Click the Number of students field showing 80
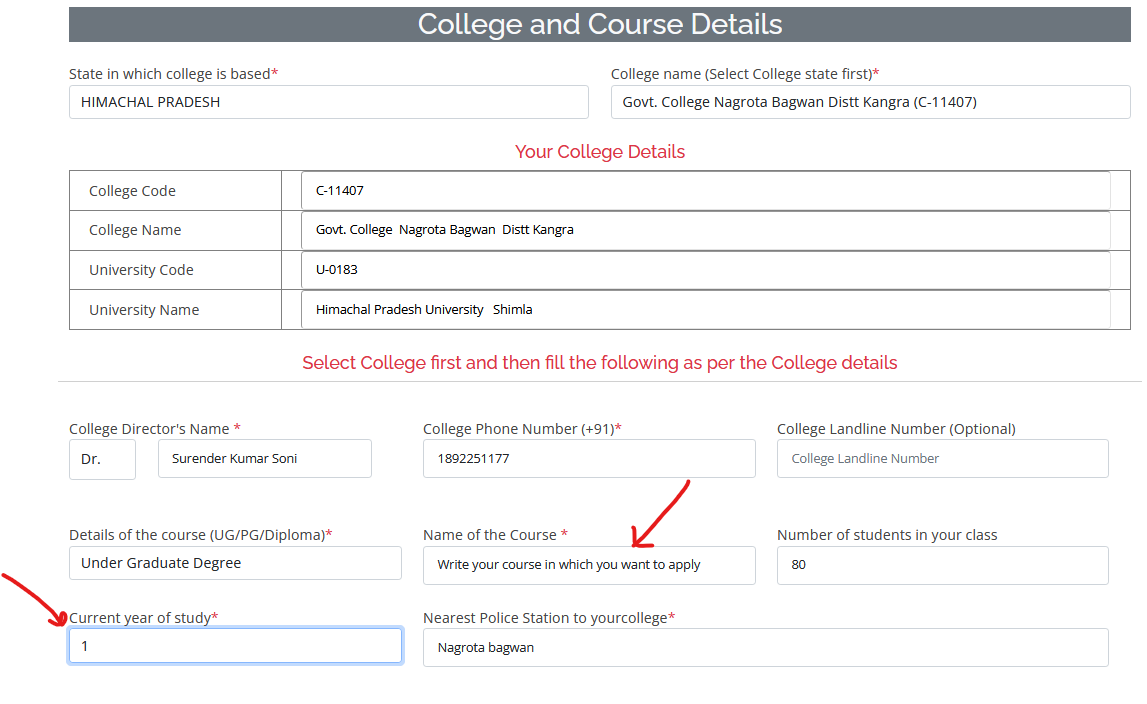The width and height of the screenshot is (1147, 704). [943, 566]
